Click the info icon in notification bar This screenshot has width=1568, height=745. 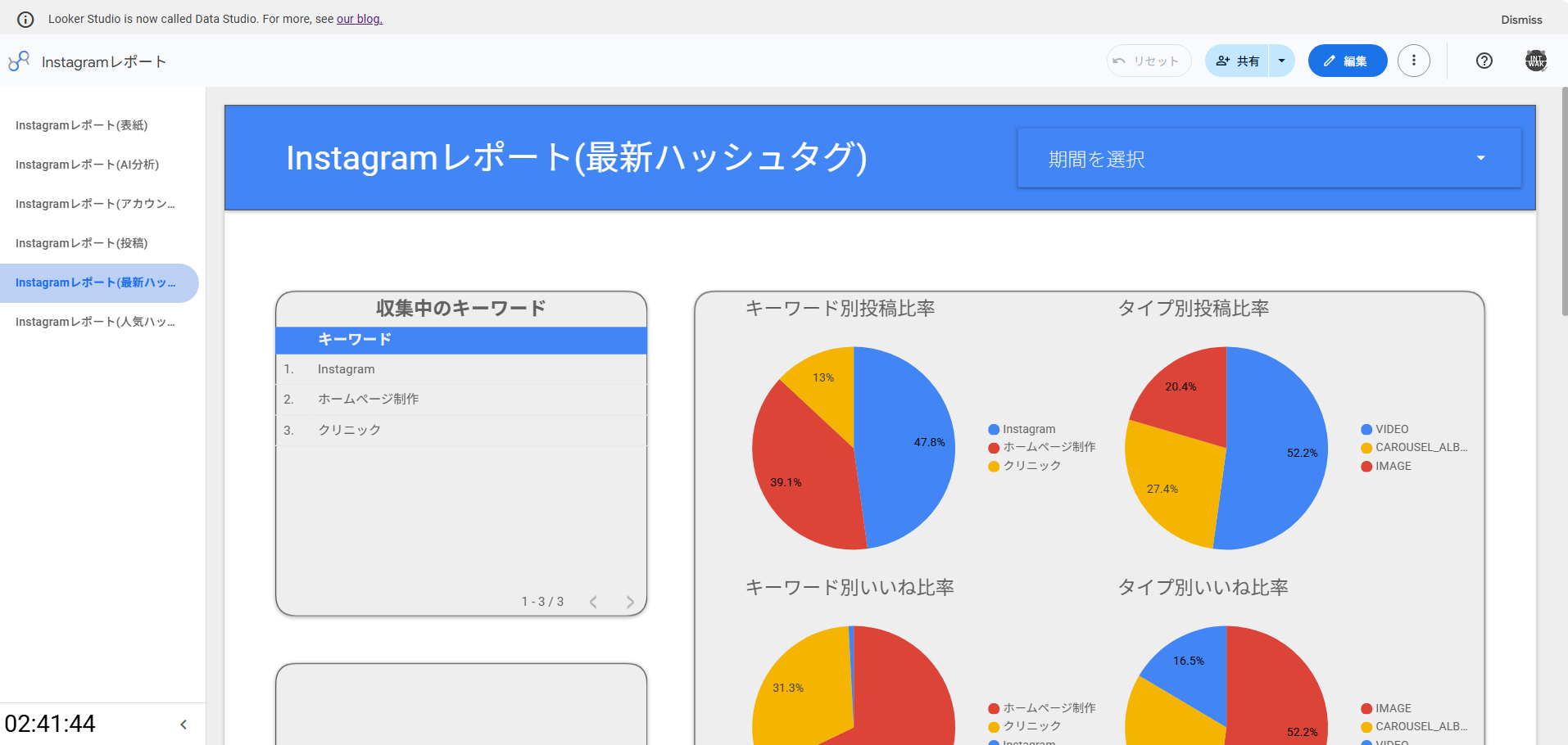tap(25, 19)
